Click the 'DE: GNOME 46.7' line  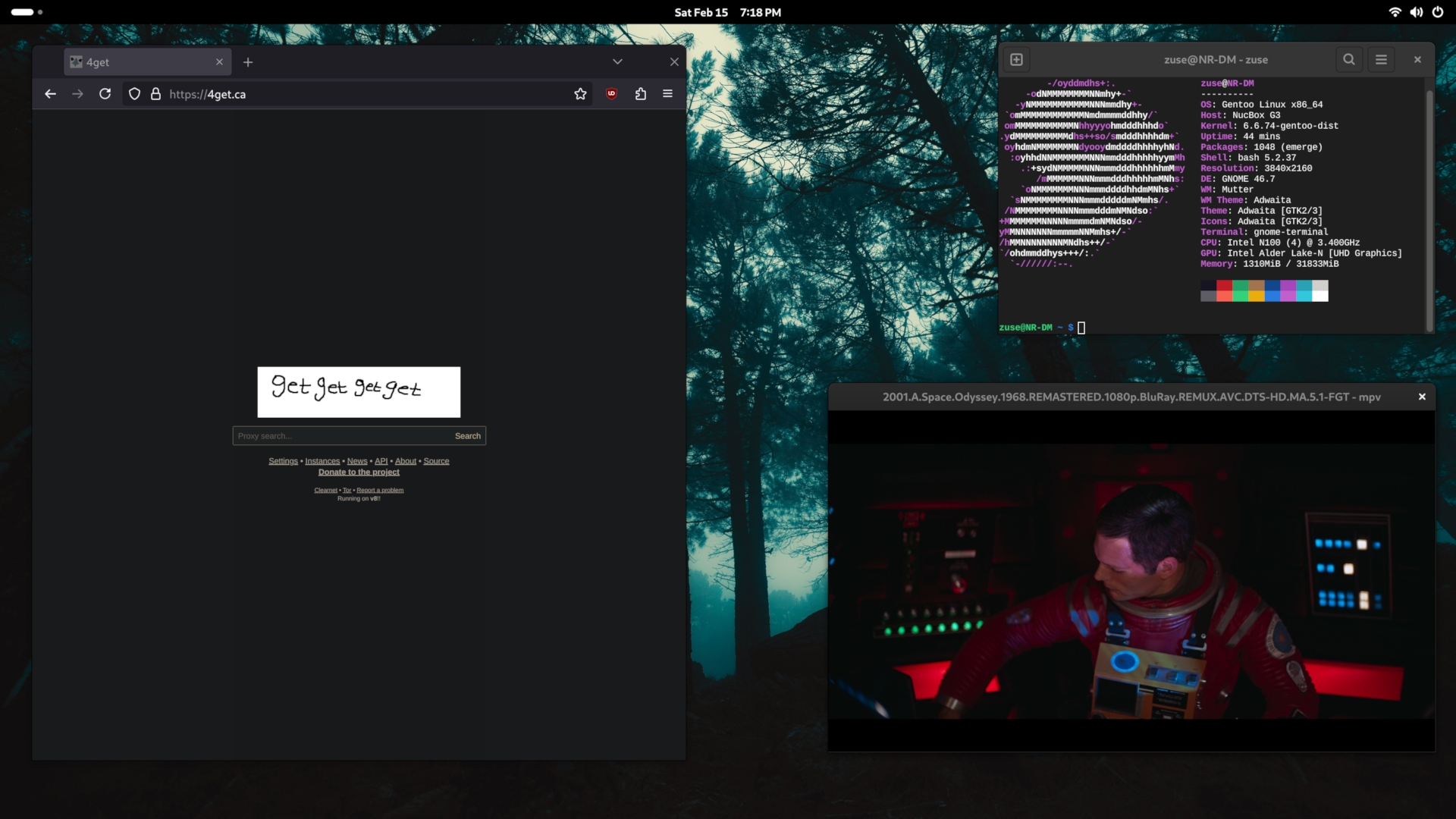click(x=1238, y=179)
